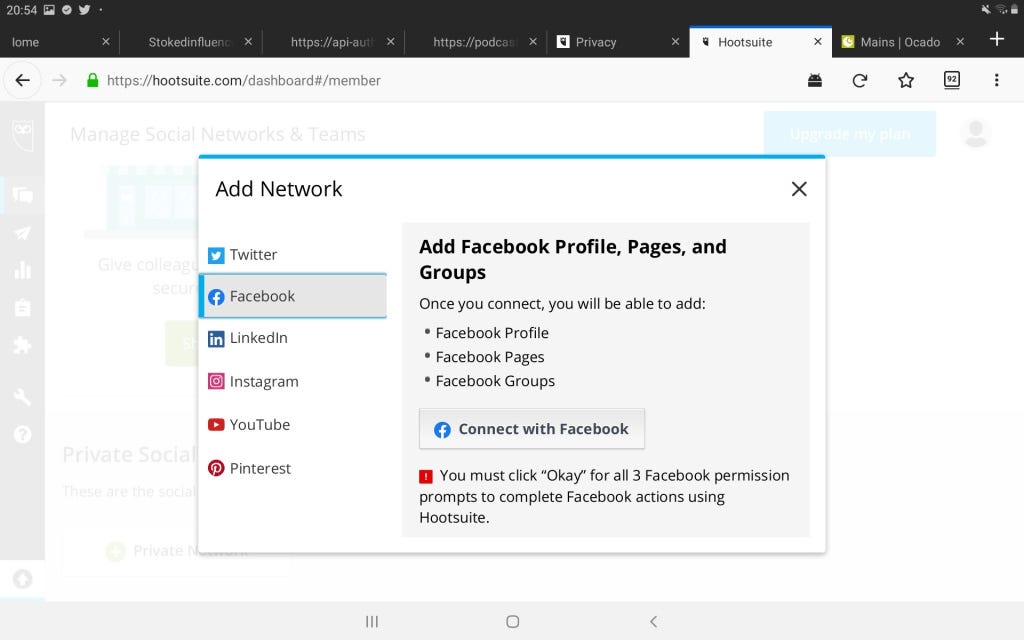
Task: Close the Add Network dialog
Action: (799, 189)
